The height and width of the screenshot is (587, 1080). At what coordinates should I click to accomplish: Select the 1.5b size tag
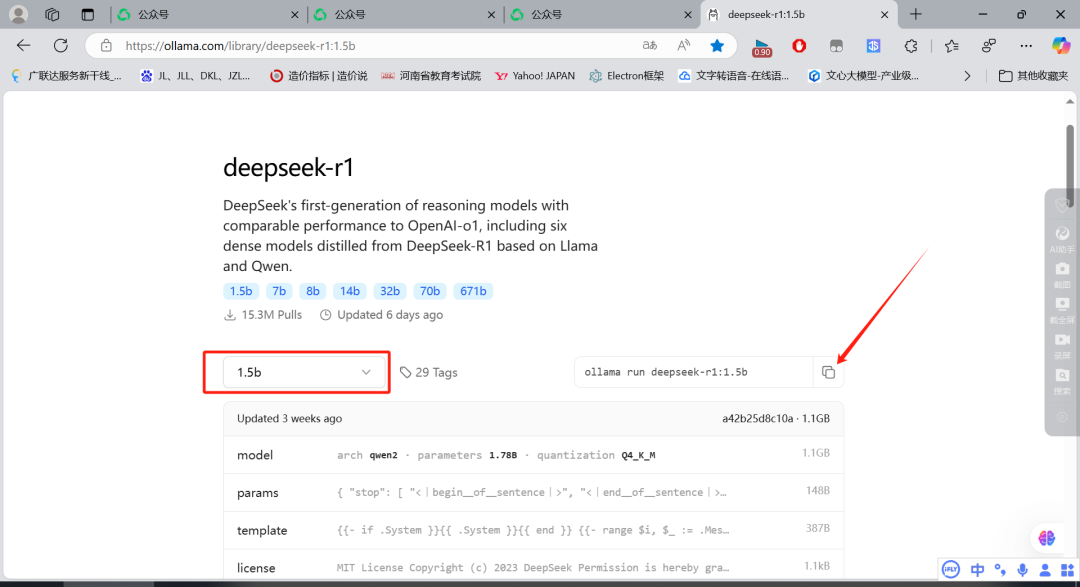point(241,291)
